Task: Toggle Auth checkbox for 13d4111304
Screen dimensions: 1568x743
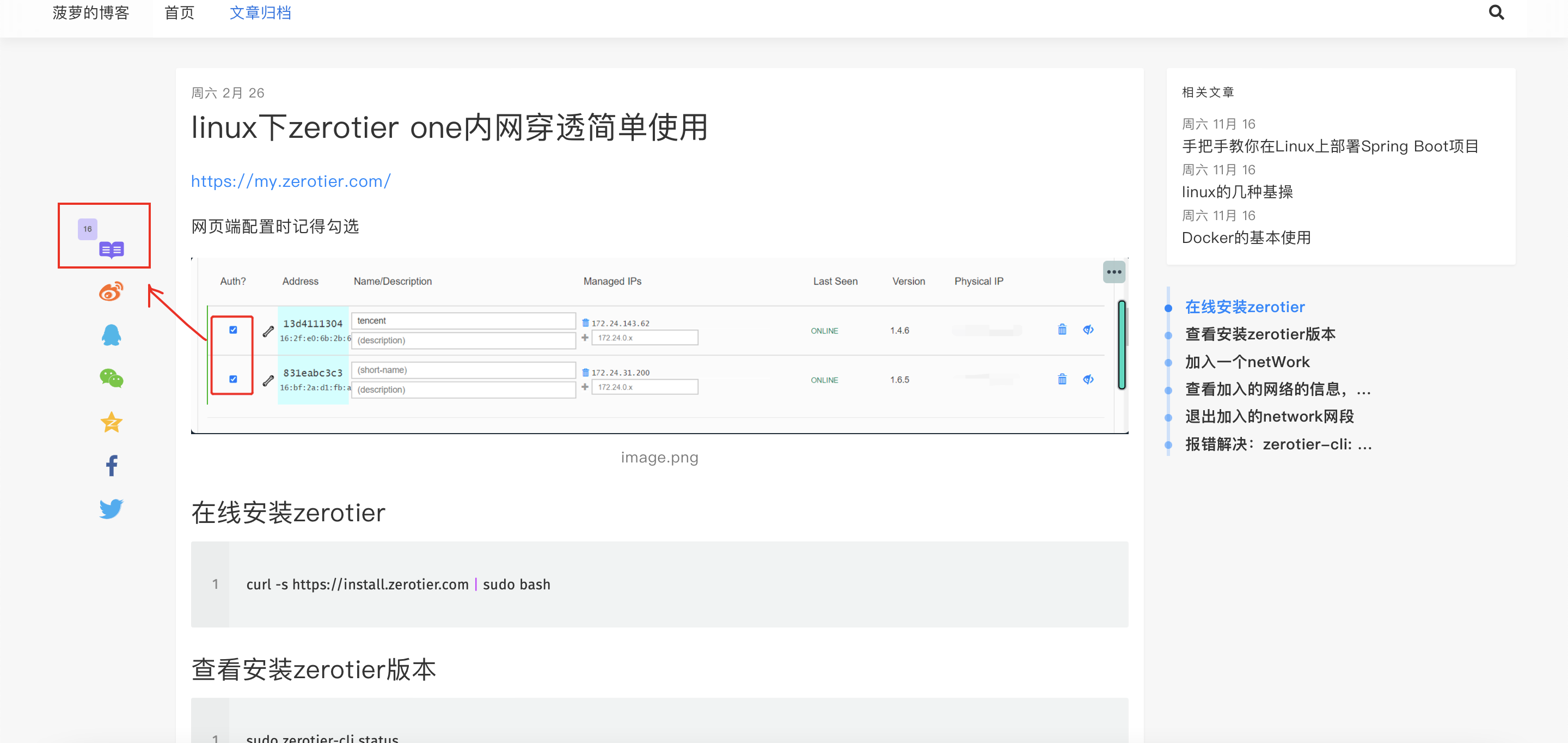Action: pos(233,330)
